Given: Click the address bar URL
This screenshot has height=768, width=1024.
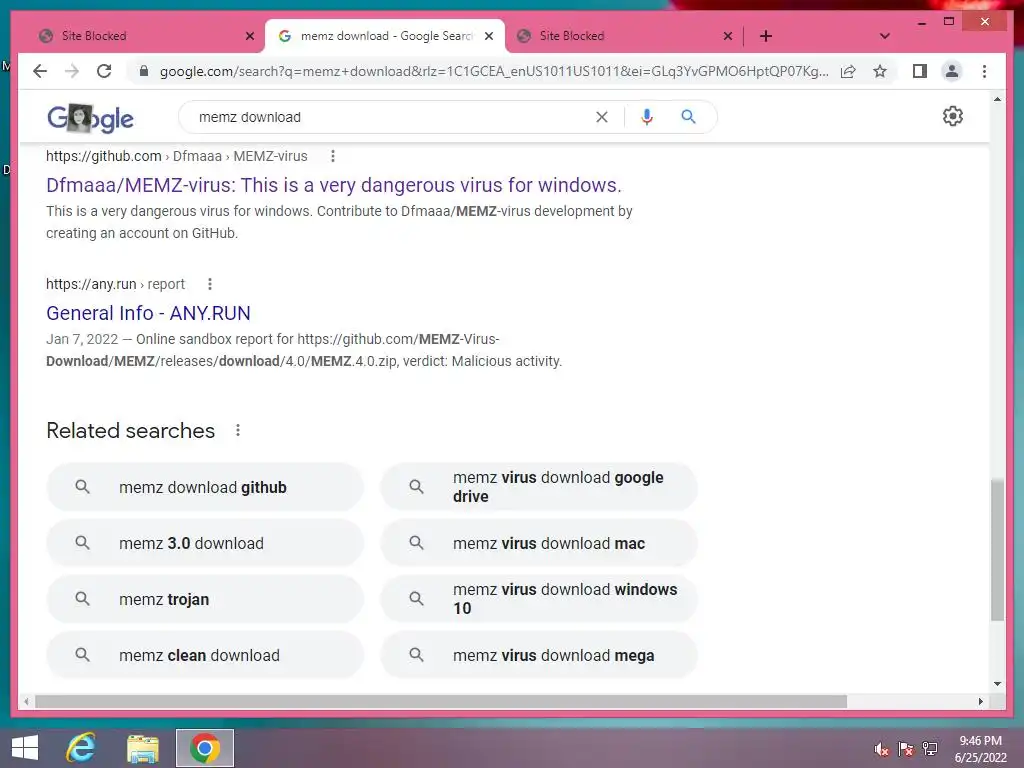Looking at the screenshot, I should pos(494,71).
